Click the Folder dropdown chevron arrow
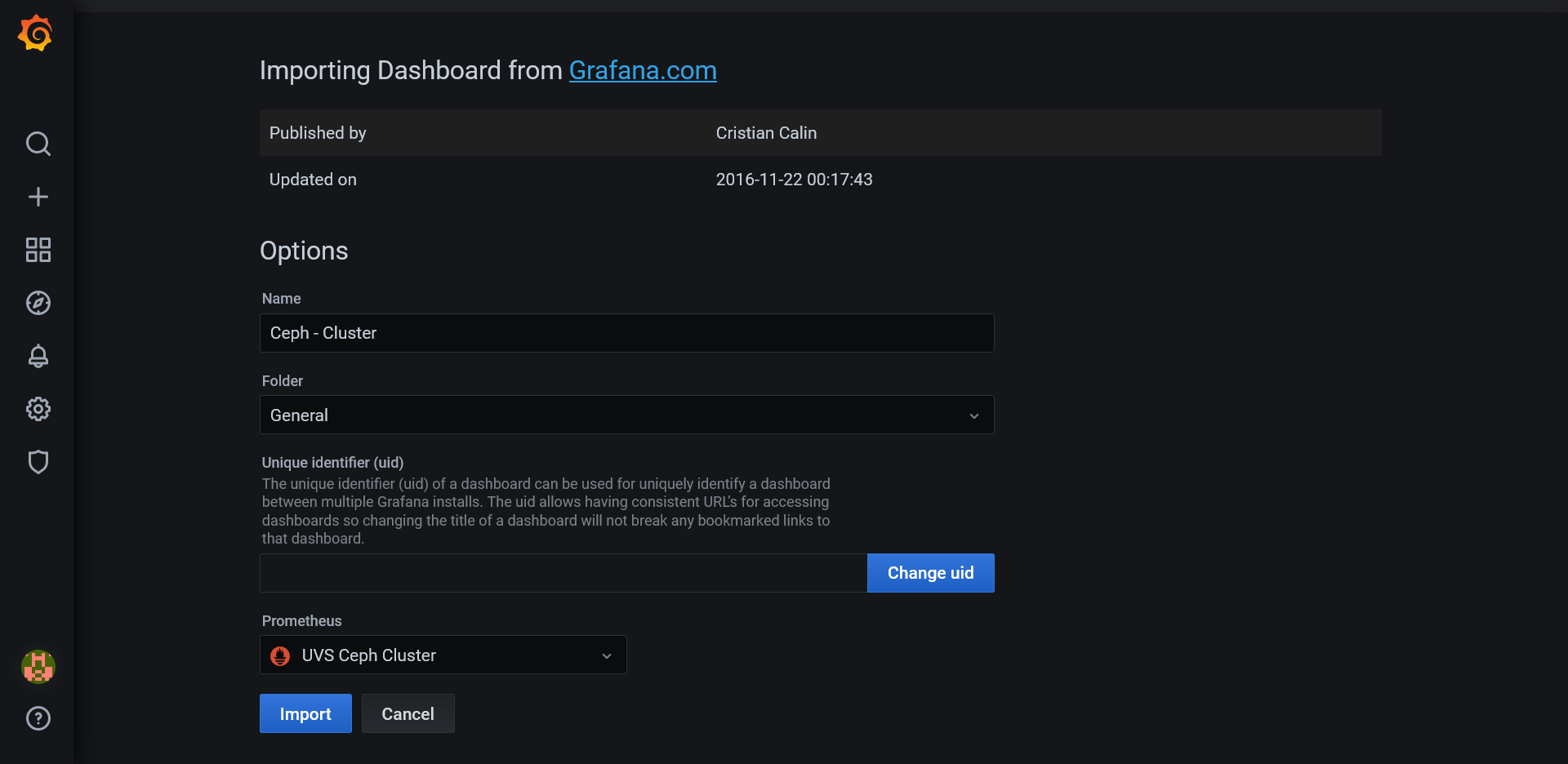The image size is (1568, 764). (x=974, y=415)
